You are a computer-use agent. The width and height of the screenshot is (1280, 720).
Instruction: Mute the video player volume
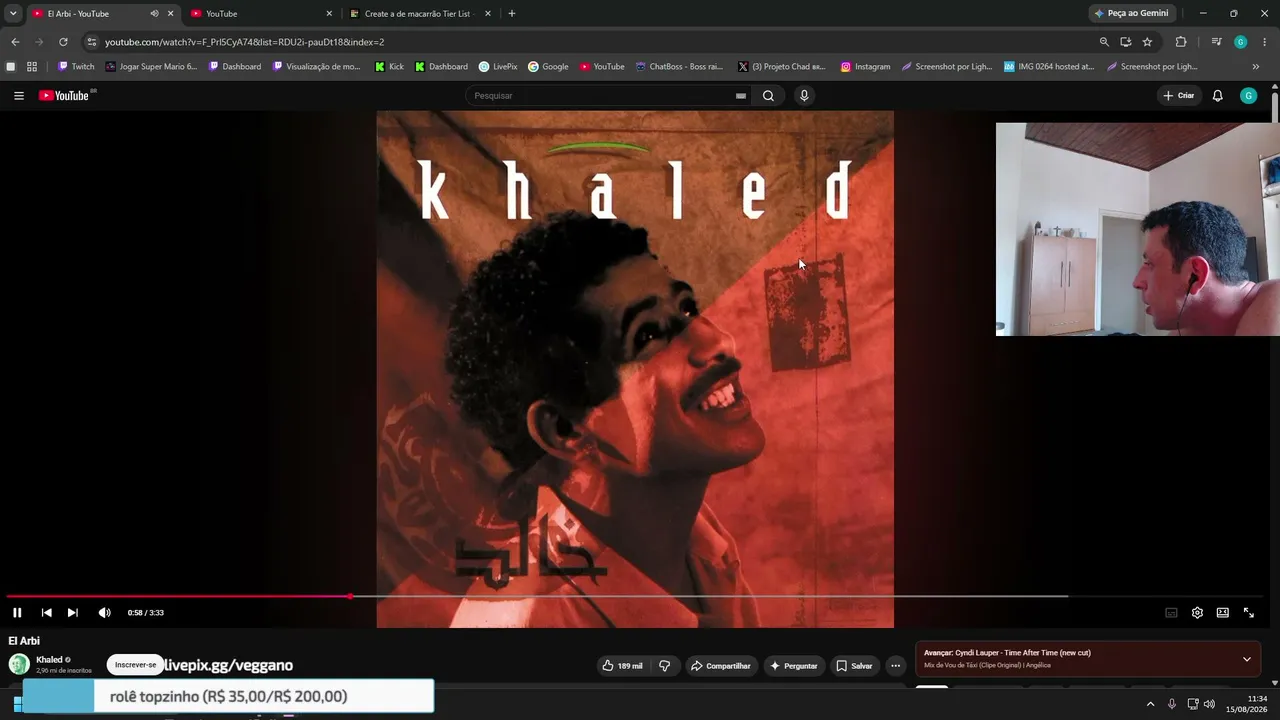coord(104,613)
